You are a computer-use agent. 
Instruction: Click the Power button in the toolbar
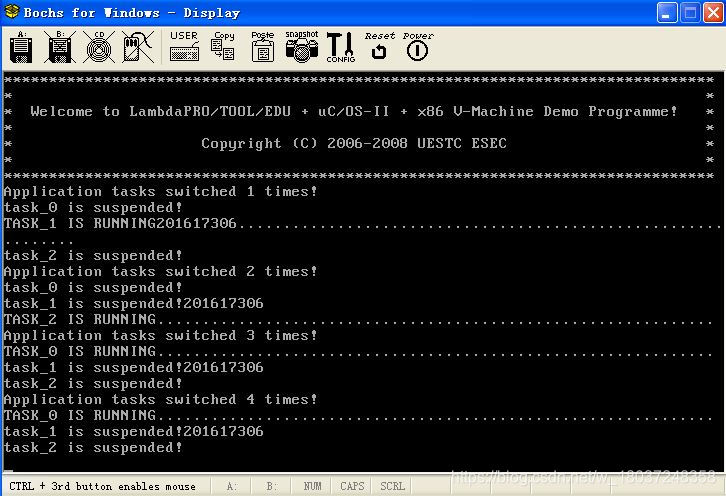418,46
